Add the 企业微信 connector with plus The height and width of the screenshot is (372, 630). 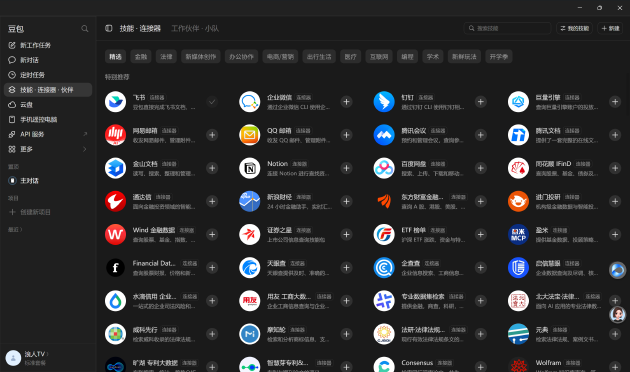click(346, 102)
